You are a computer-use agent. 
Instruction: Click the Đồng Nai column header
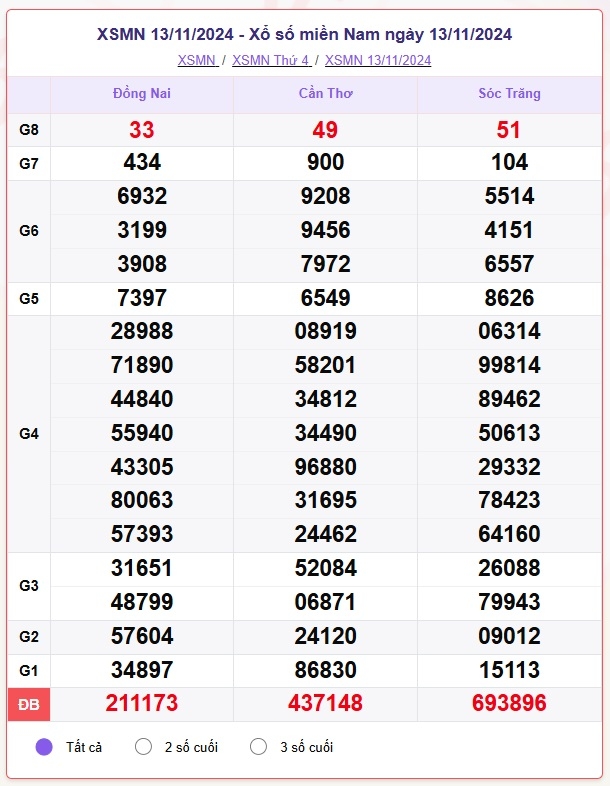click(x=142, y=93)
